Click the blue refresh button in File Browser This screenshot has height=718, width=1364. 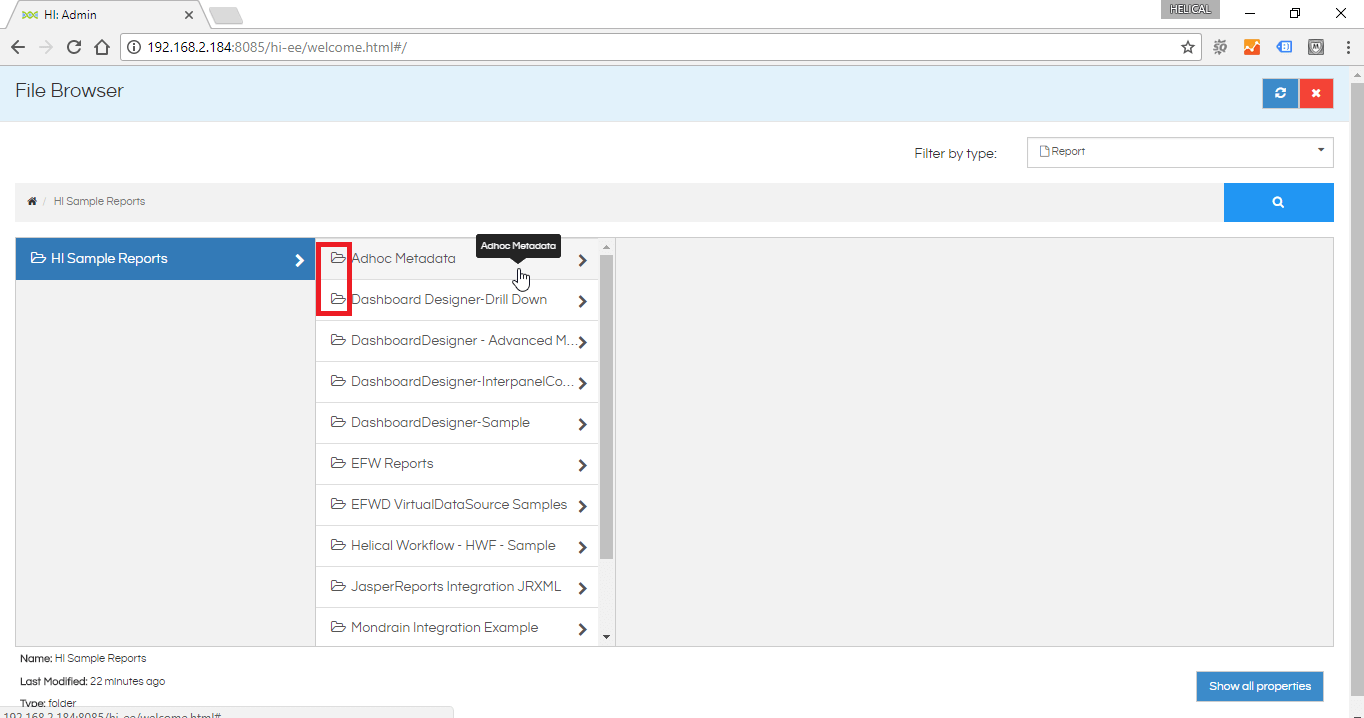click(x=1280, y=93)
